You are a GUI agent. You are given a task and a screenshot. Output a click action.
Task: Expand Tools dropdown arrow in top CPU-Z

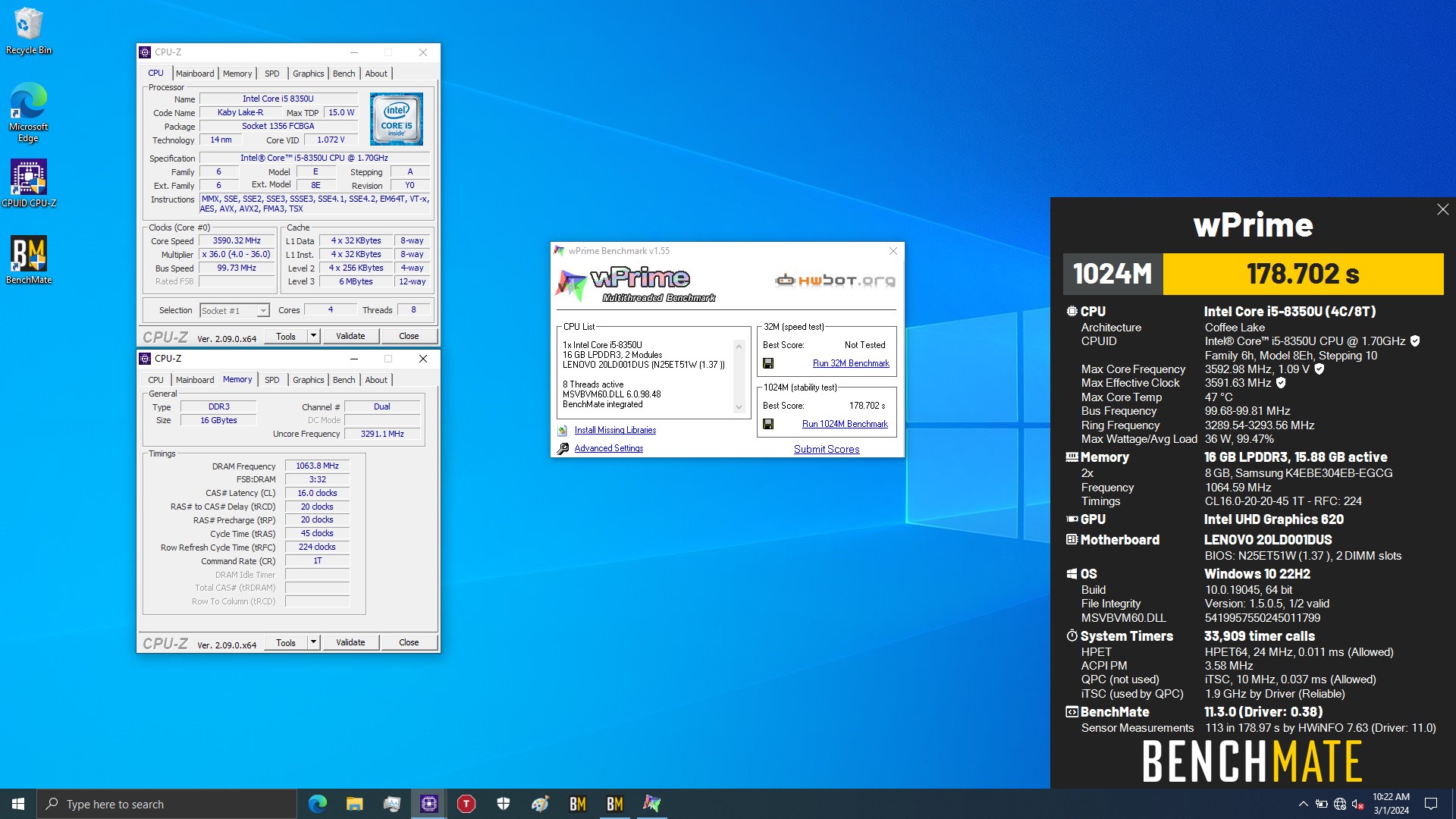tap(313, 336)
